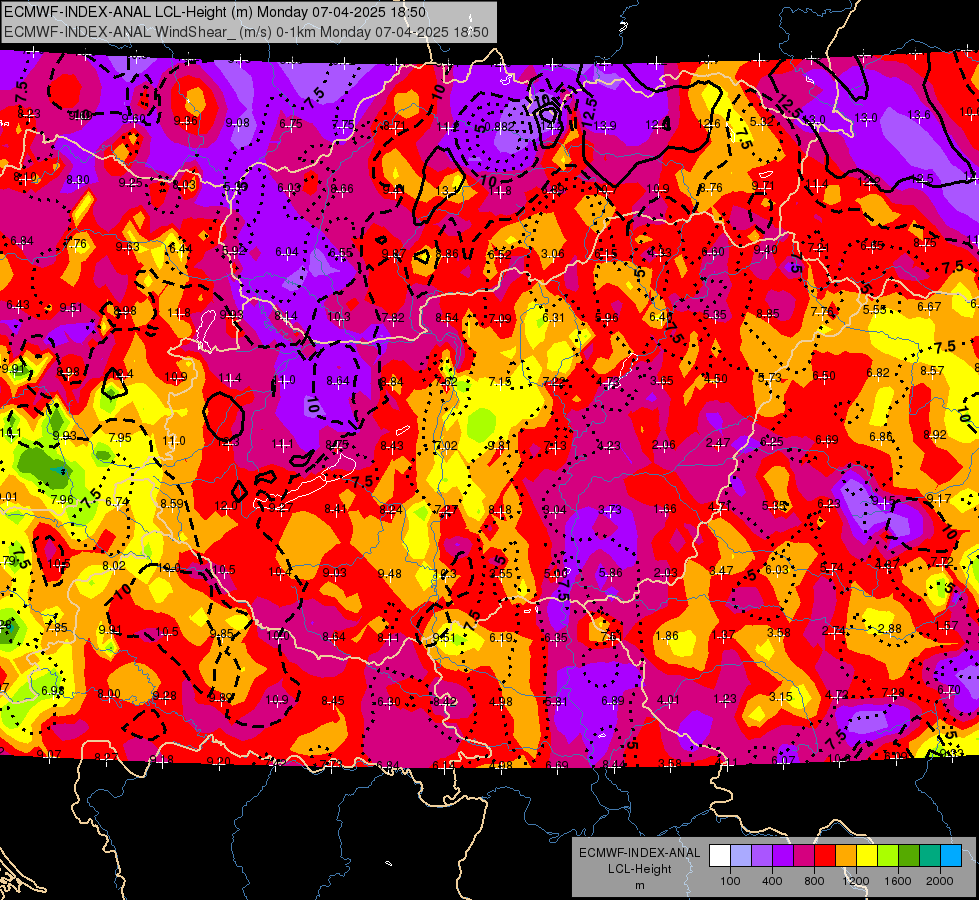Click the legend tick label 1200
Viewport: 979px width, 900px height.
point(855,881)
